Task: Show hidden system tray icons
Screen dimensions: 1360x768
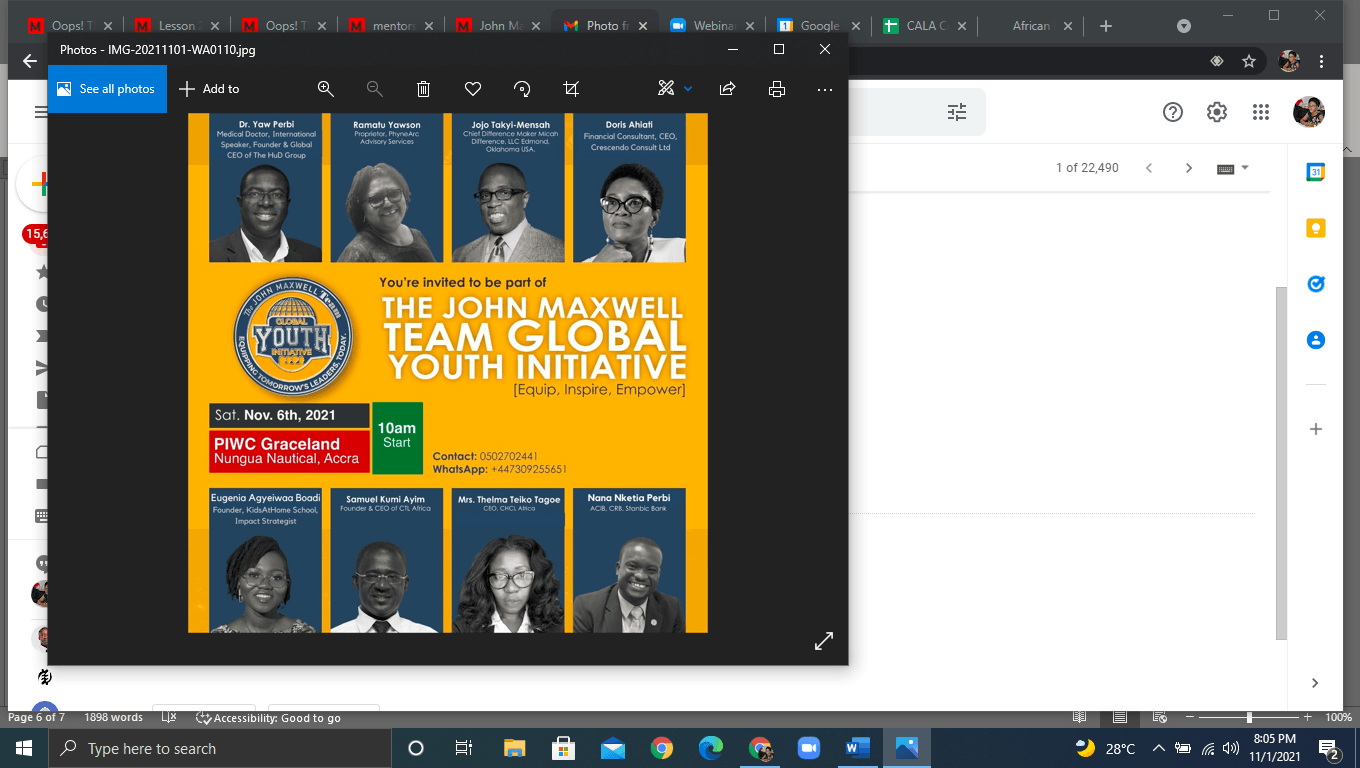Action: 1159,748
